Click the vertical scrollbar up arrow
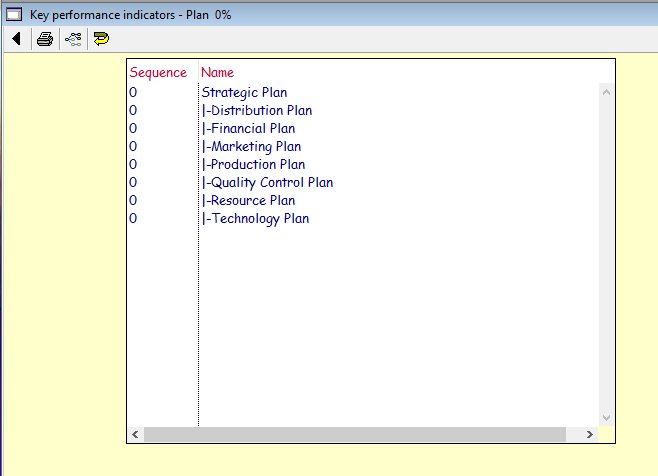Image resolution: width=658 pixels, height=476 pixels. [x=604, y=92]
